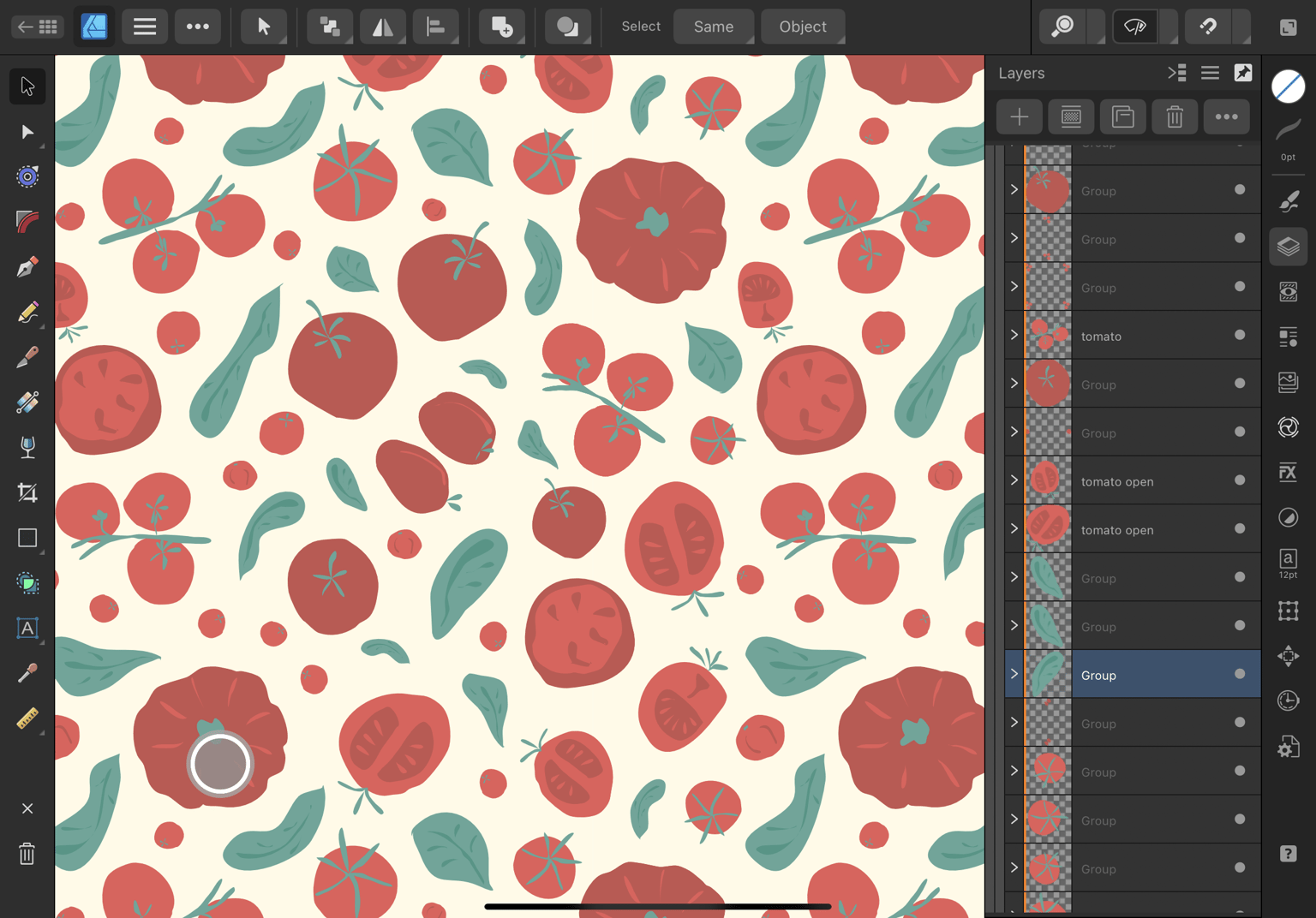The image size is (1316, 918).
Task: Delete layer using Layers panel trash
Action: (1175, 116)
